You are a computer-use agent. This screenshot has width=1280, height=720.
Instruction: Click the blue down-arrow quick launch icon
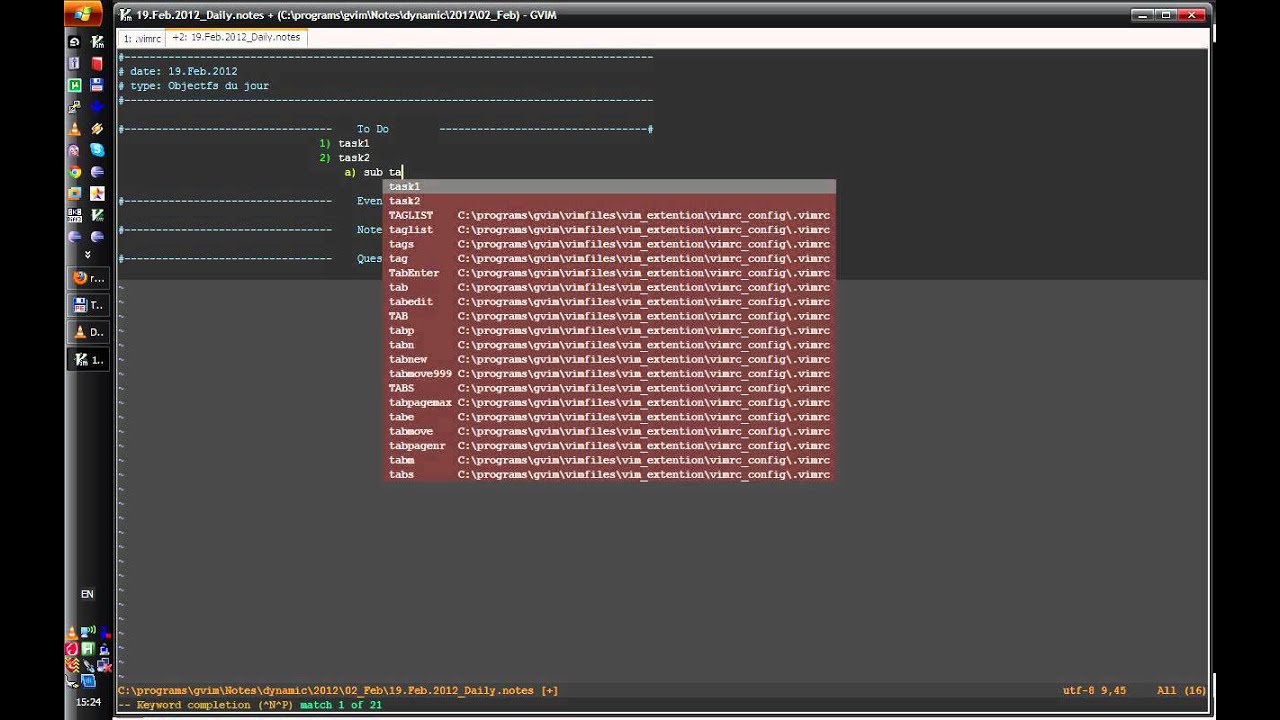tap(97, 107)
